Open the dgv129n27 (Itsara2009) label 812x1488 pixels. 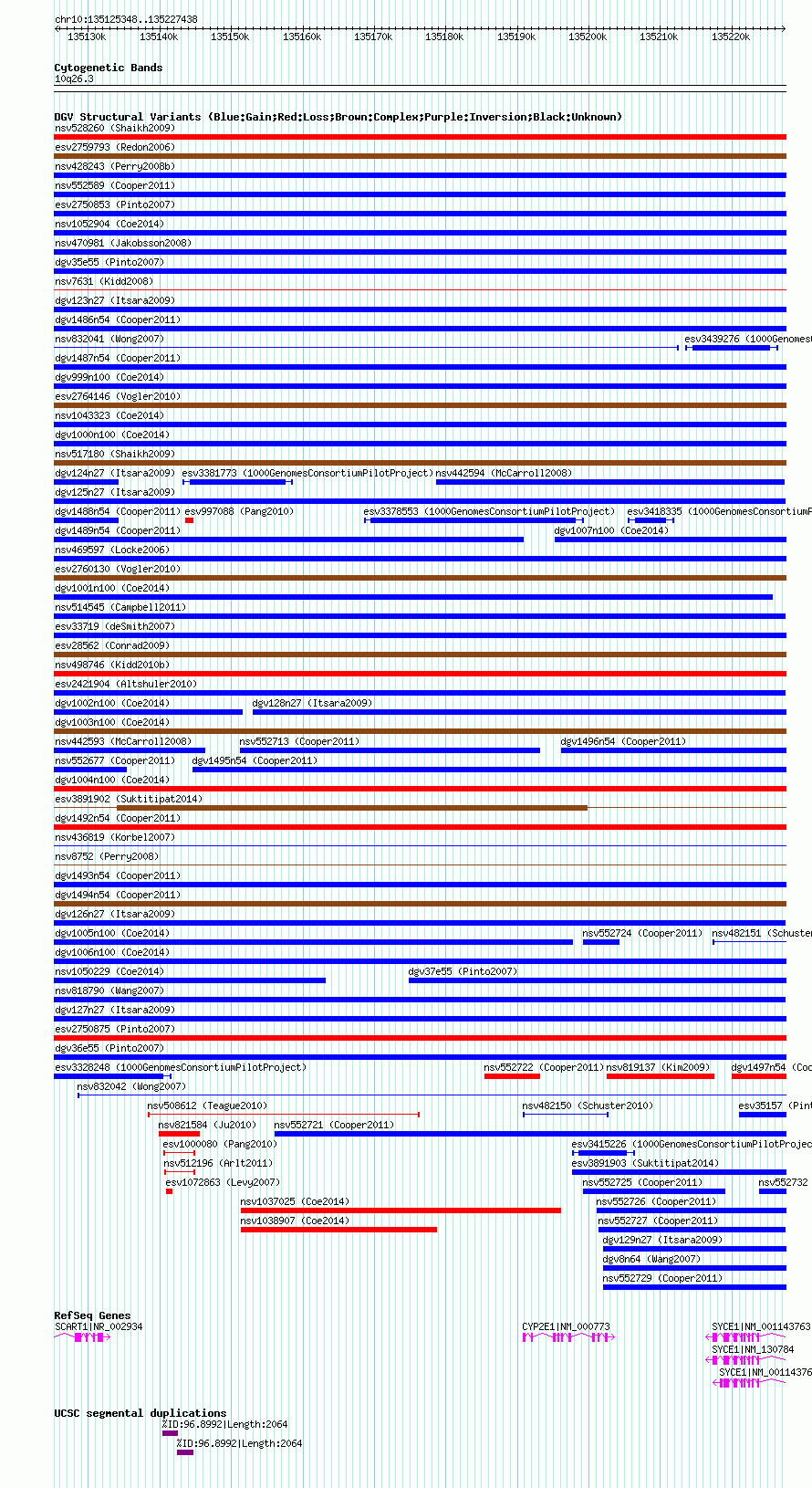point(662,1240)
